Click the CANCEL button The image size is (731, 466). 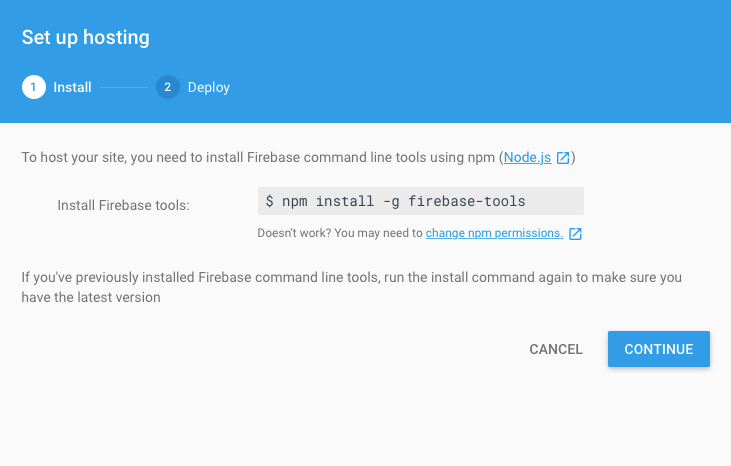556,349
